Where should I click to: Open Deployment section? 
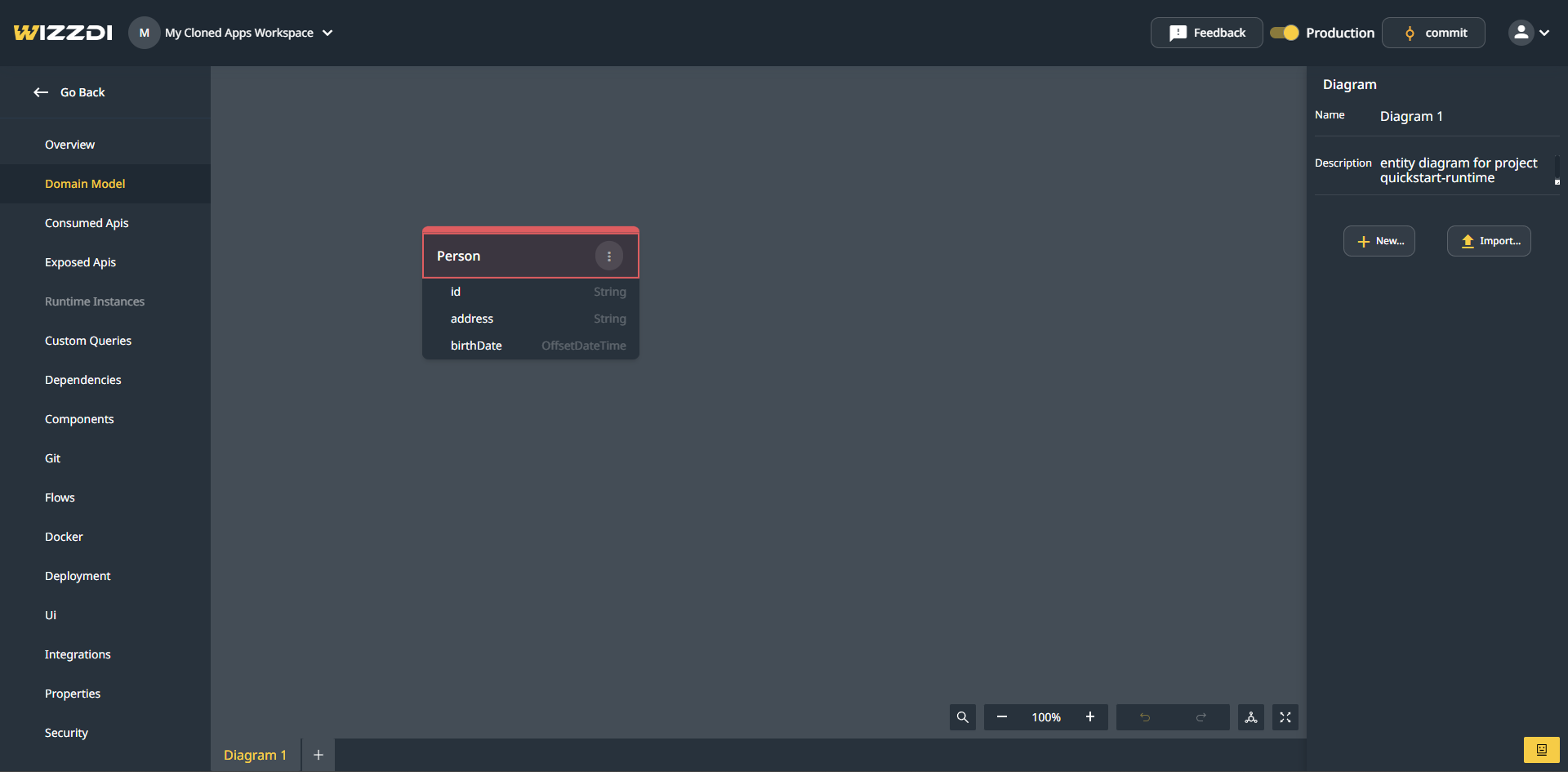[105, 576]
